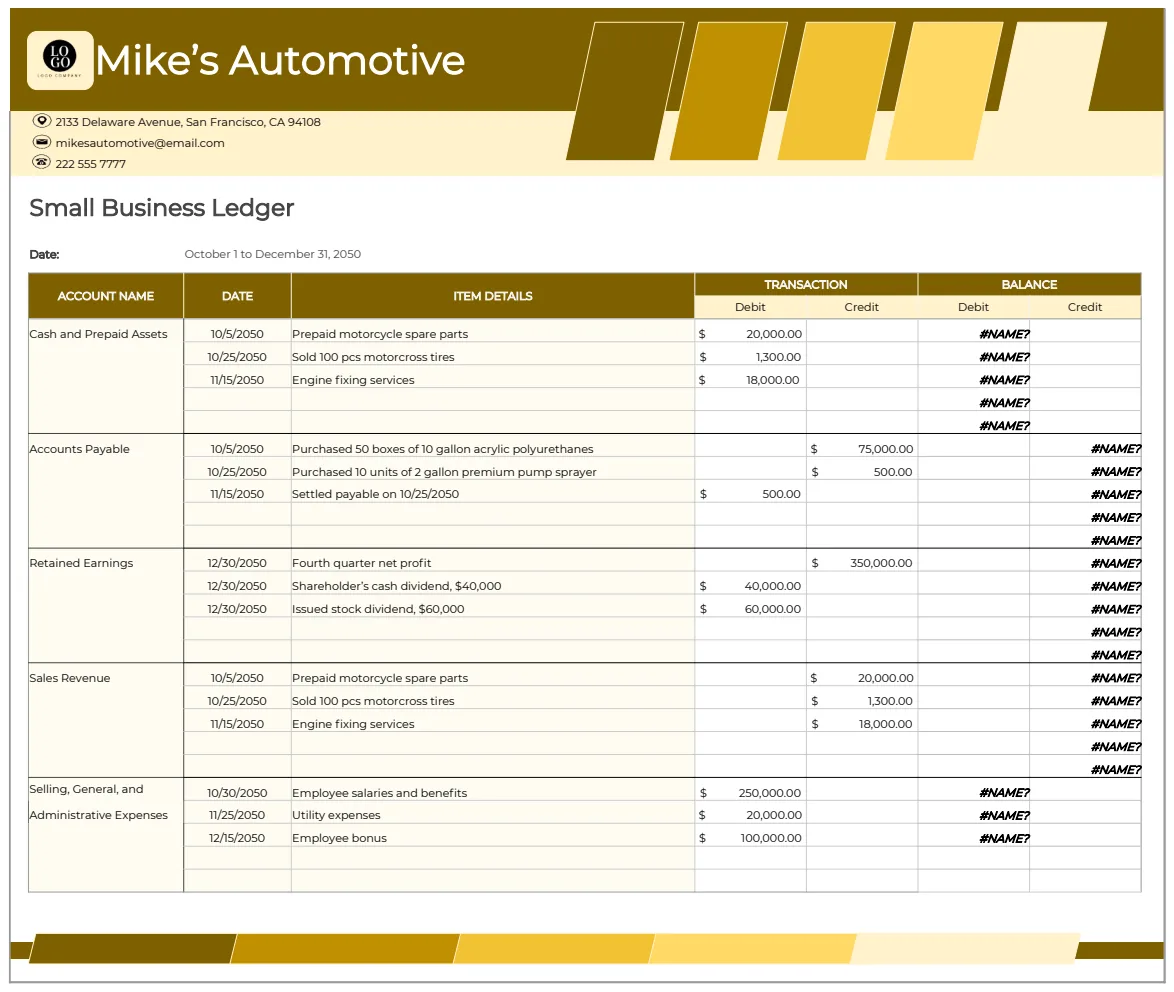Click the Date: label
The width and height of the screenshot is (1174, 992).
pyautogui.click(x=44, y=255)
